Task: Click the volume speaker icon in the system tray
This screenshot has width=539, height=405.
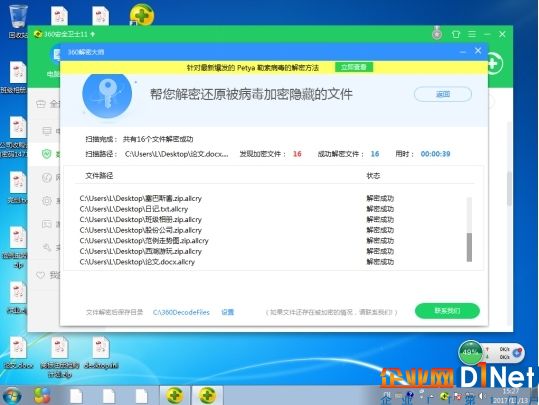Action: click(482, 396)
